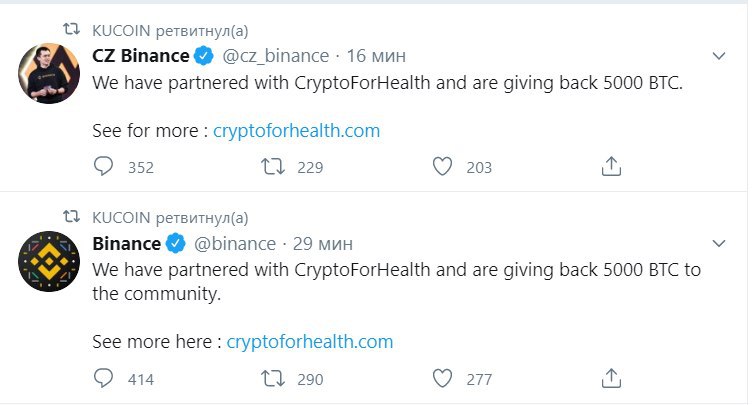This screenshot has width=755, height=405.
Task: Open Binance logo profile picture
Action: tap(49, 261)
